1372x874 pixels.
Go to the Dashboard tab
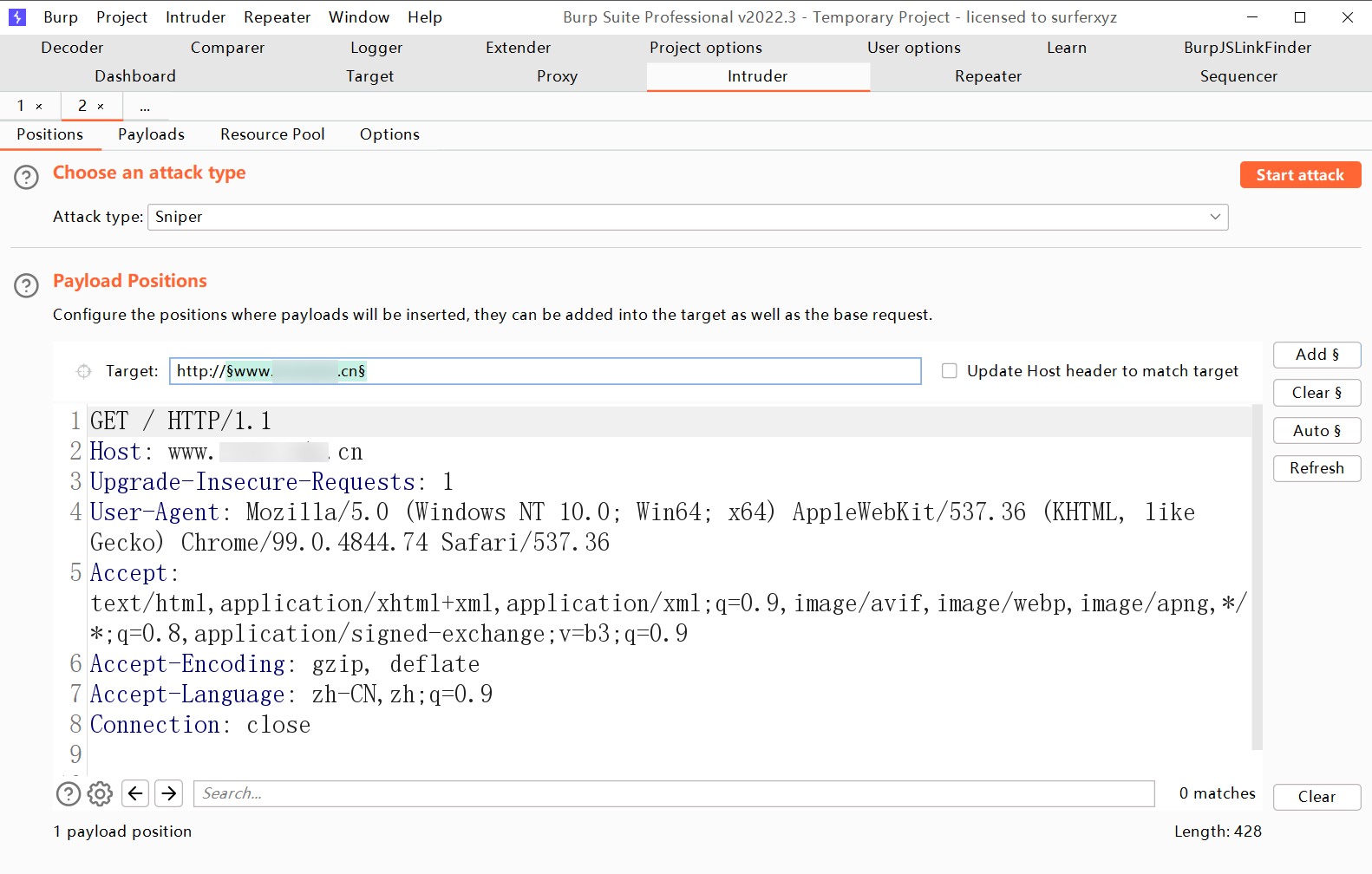click(135, 76)
